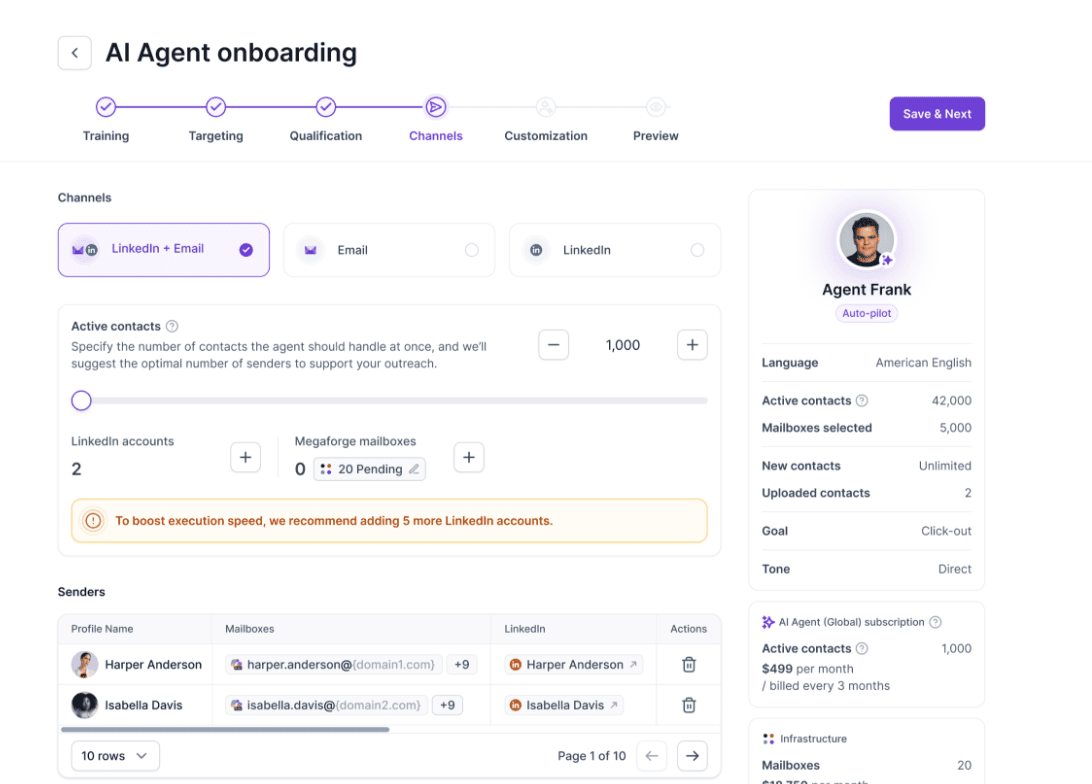Open harper.anderson@ mailbox chip
The width and height of the screenshot is (1092, 784).
334,665
